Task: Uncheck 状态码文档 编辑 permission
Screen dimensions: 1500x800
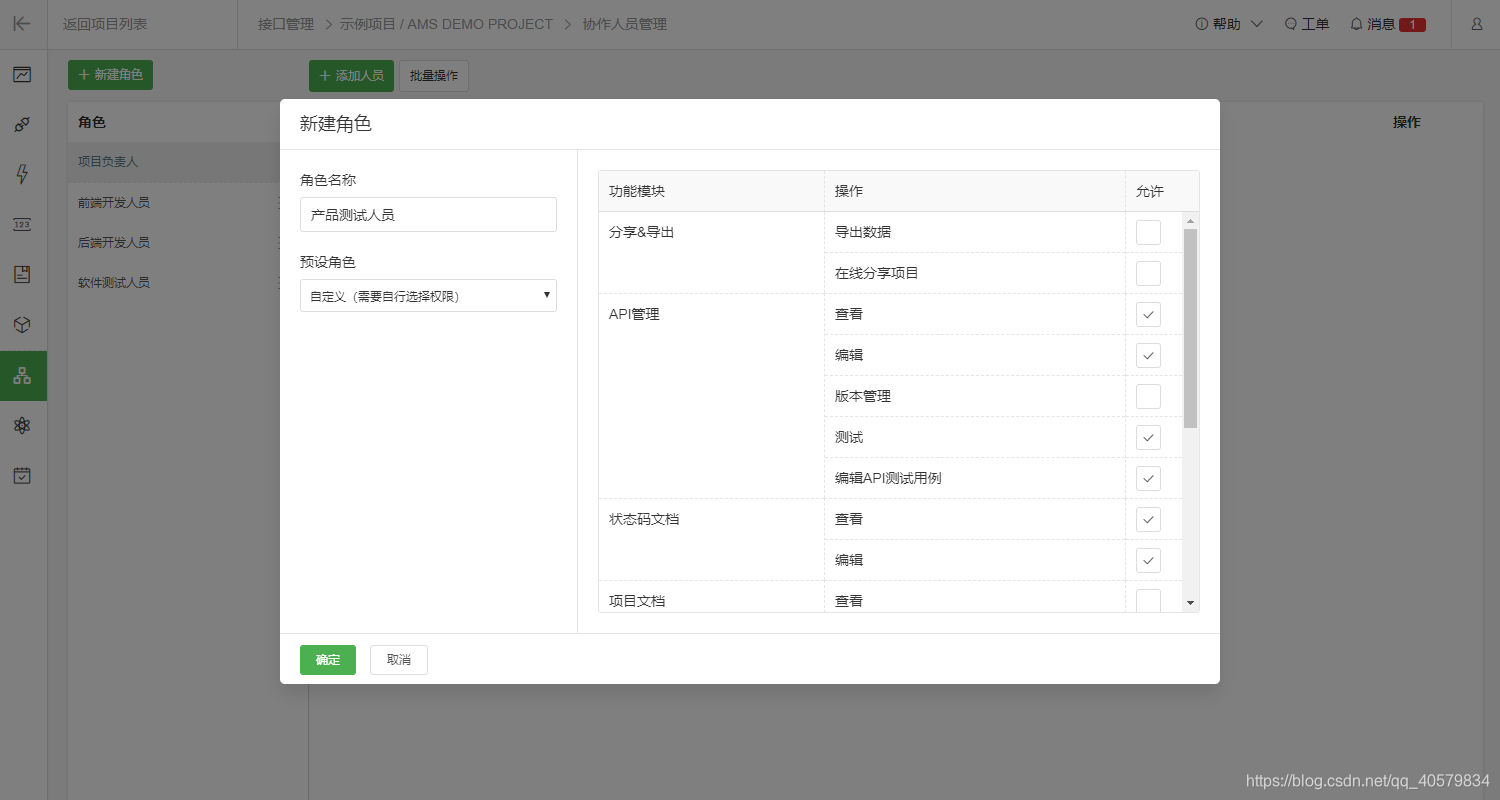Action: point(1148,560)
